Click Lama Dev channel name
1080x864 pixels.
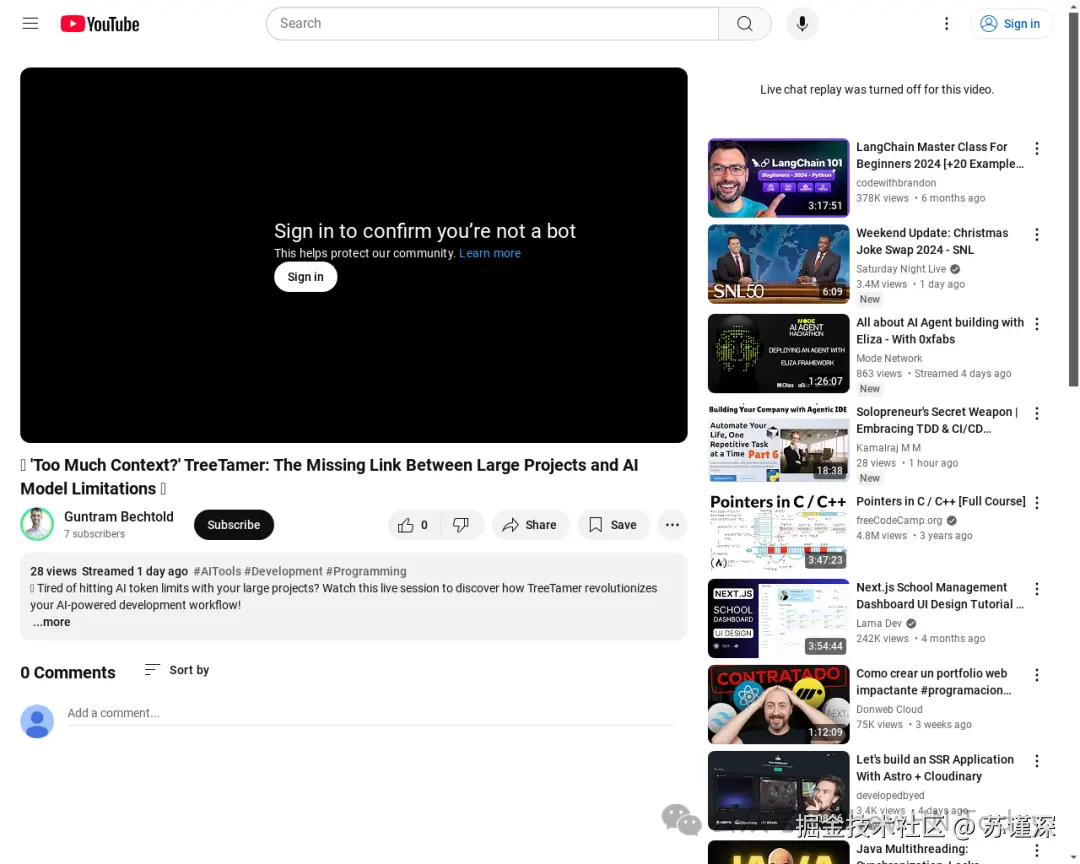[x=879, y=623]
